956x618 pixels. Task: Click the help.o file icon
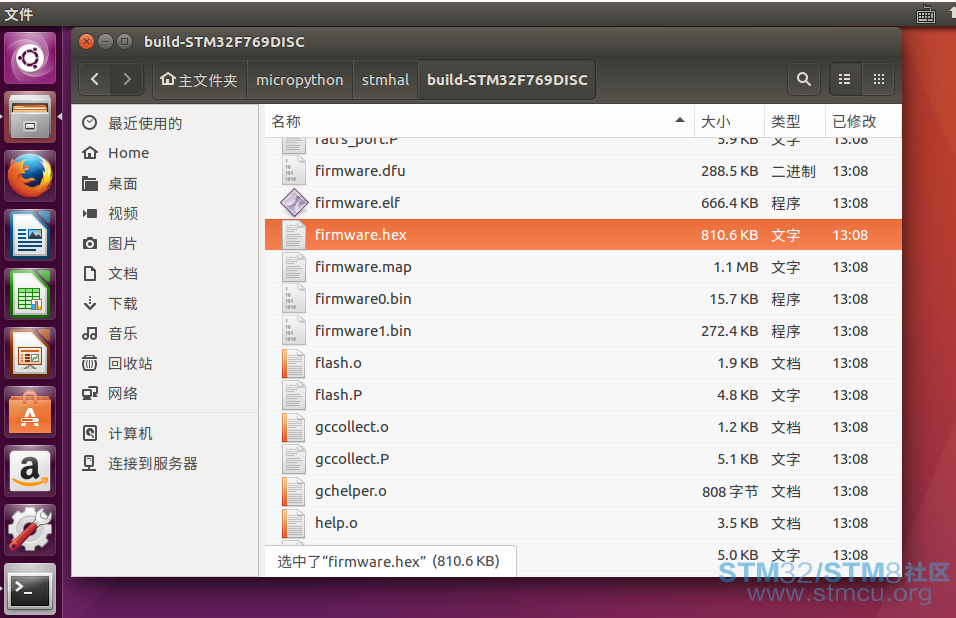tap(293, 523)
